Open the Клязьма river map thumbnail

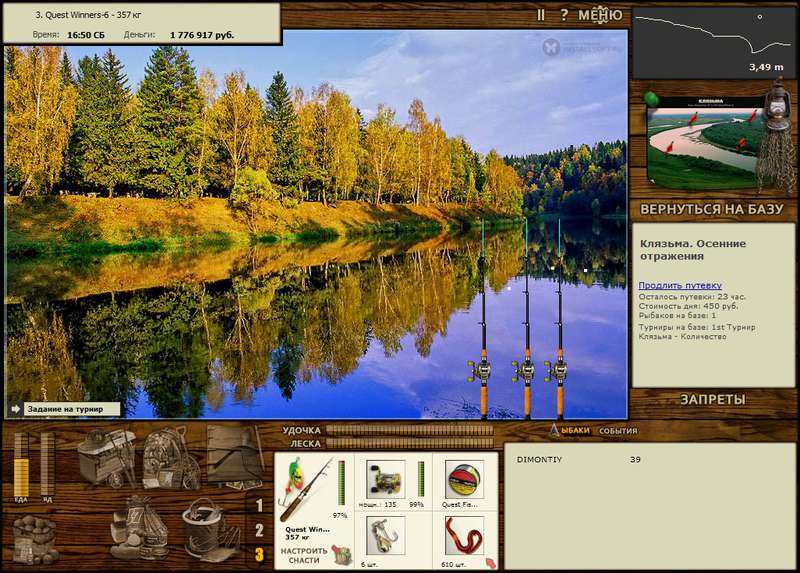705,143
